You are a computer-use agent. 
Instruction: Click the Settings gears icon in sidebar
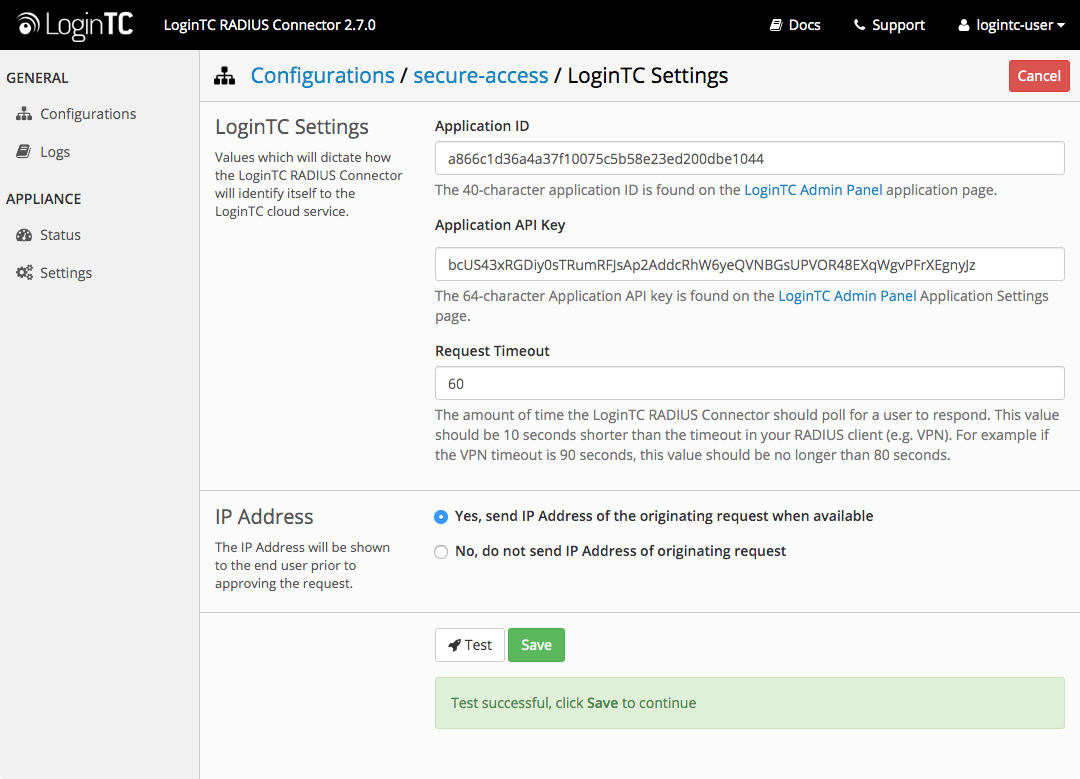[24, 273]
